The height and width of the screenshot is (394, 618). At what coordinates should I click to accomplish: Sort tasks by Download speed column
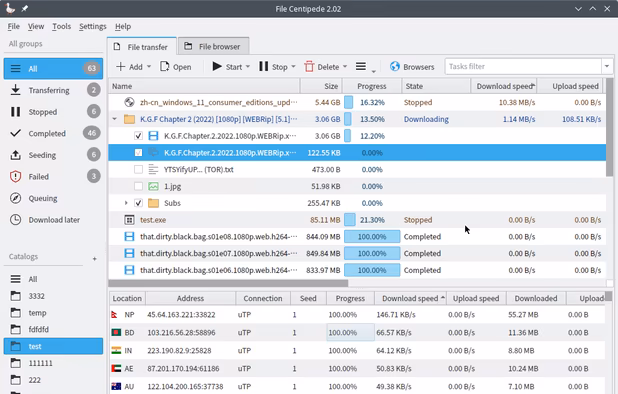(x=504, y=86)
